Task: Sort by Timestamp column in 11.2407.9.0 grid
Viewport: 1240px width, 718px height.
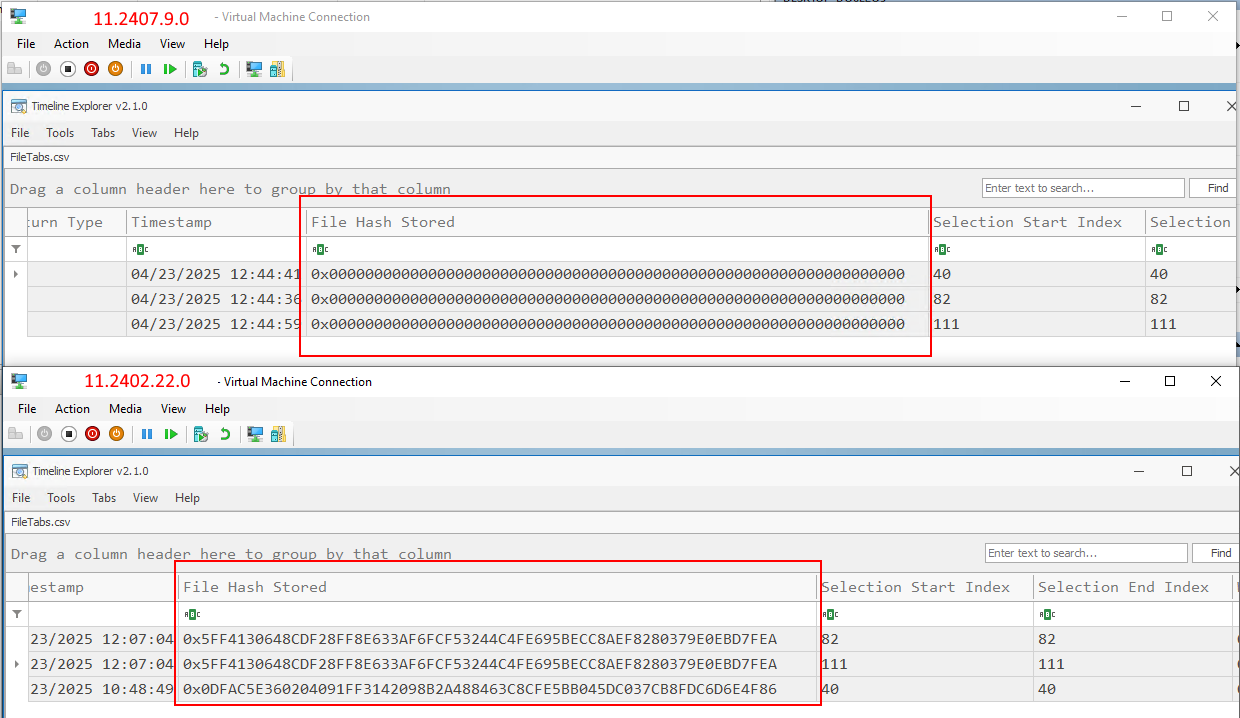Action: click(x=215, y=222)
